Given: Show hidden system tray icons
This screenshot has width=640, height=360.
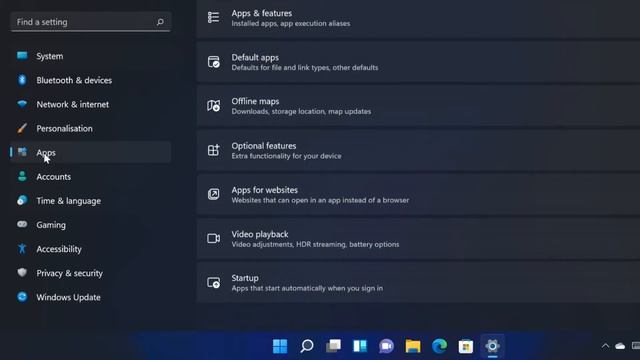Looking at the screenshot, I should click(605, 346).
